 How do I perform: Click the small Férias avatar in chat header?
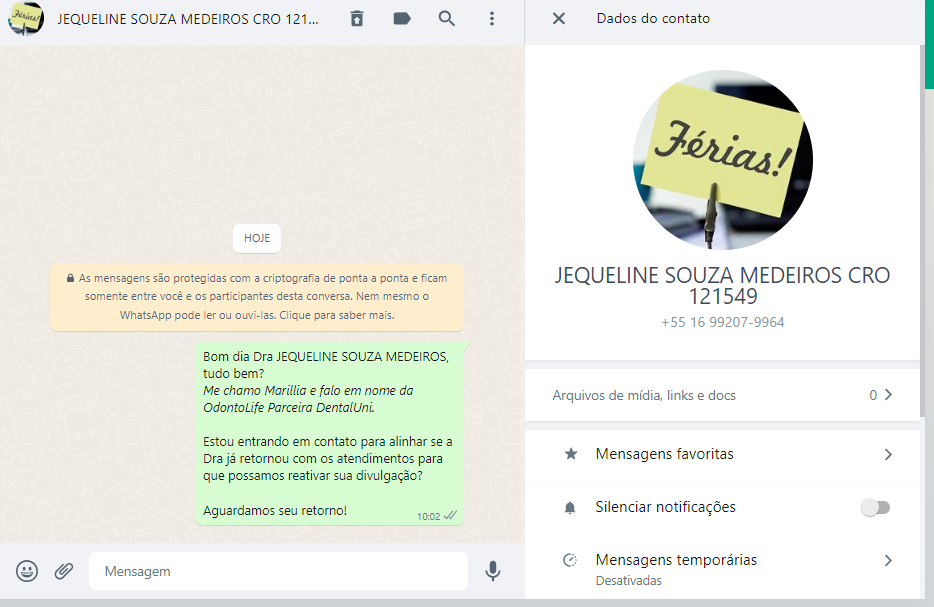tap(26, 18)
